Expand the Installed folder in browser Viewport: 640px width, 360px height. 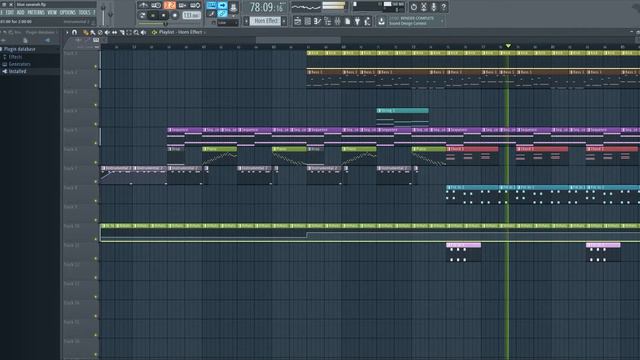click(x=14, y=71)
